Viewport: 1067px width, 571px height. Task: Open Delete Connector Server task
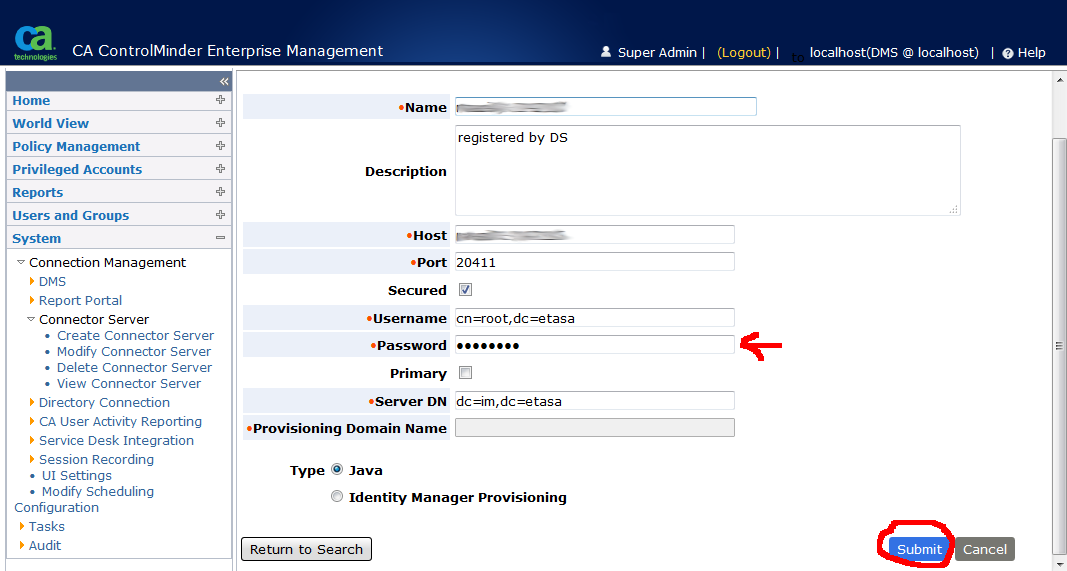tap(135, 368)
